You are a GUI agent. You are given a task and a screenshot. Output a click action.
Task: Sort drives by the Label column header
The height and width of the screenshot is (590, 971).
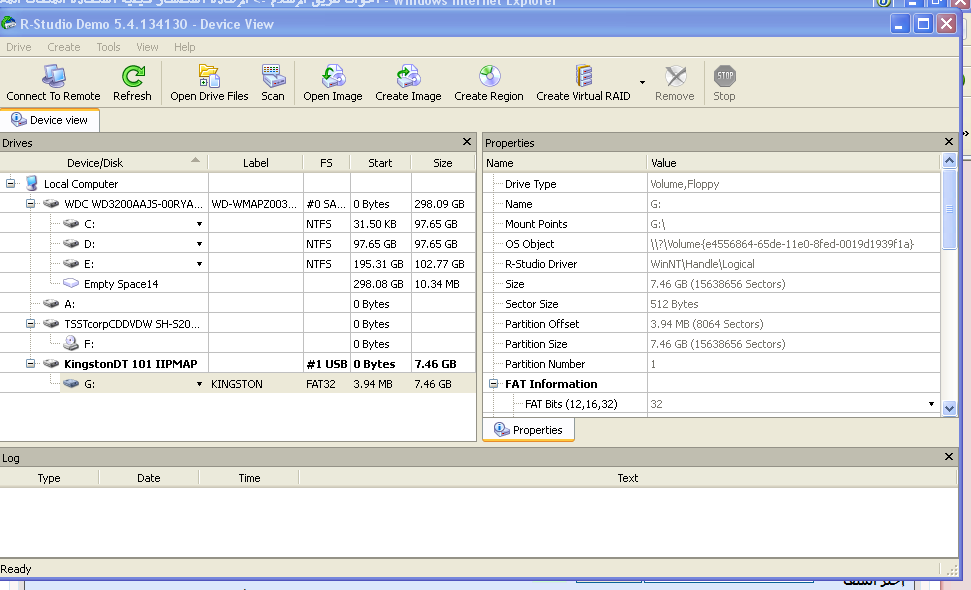[256, 163]
